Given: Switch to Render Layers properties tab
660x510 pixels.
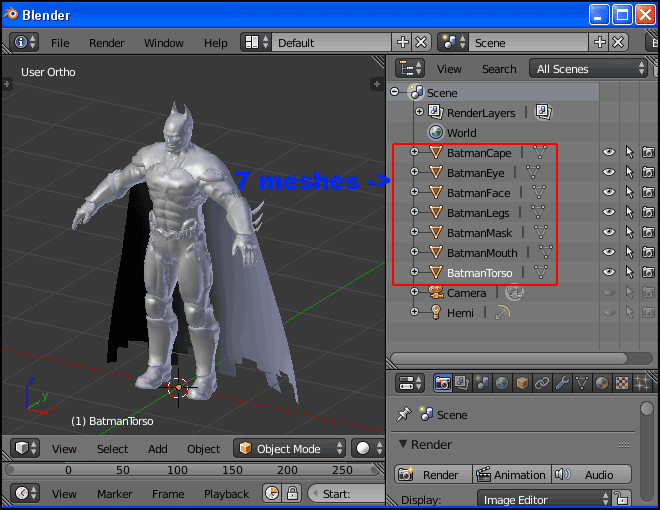Looking at the screenshot, I should [x=462, y=383].
